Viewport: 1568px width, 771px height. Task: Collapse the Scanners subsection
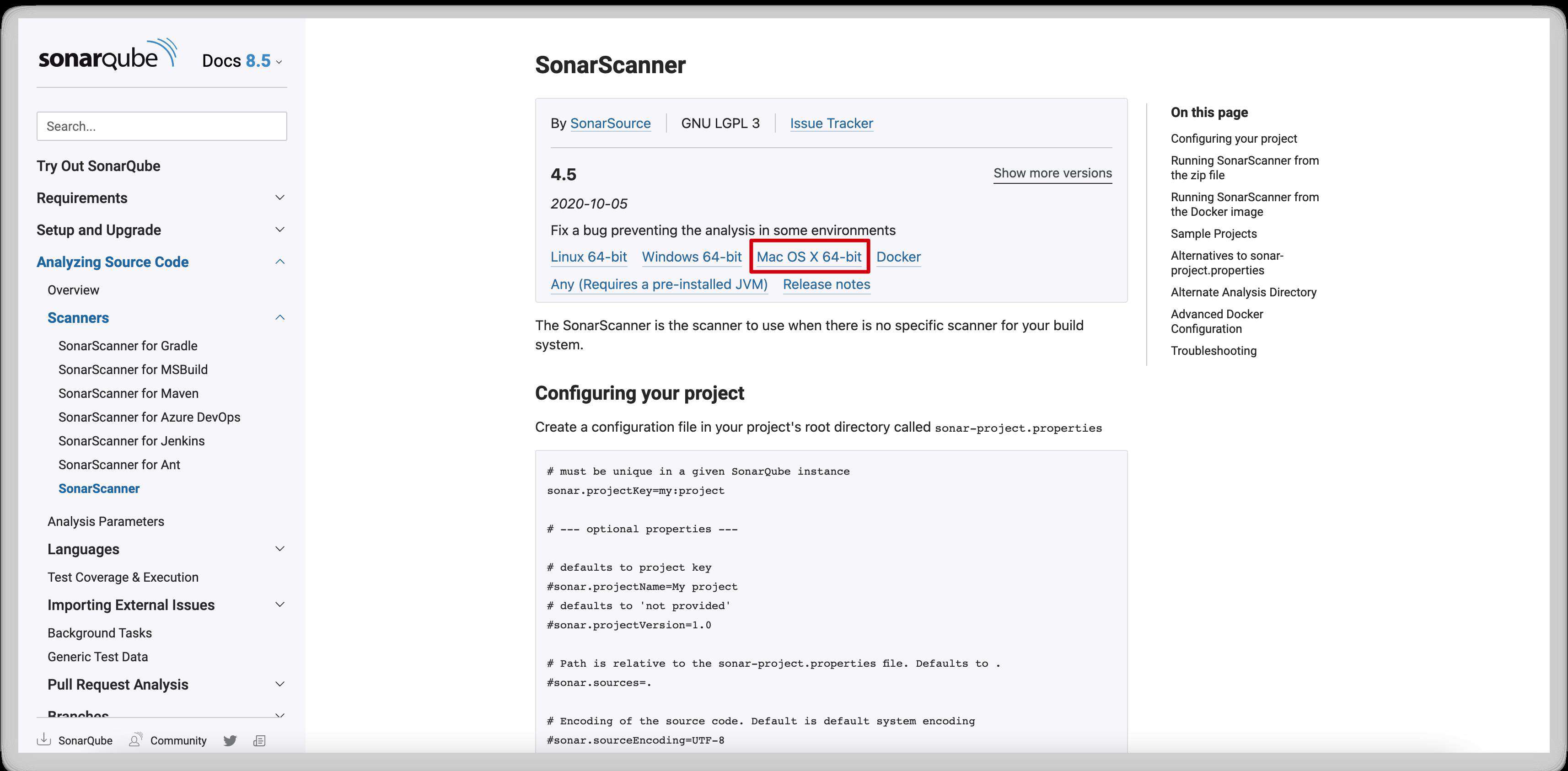pos(280,318)
